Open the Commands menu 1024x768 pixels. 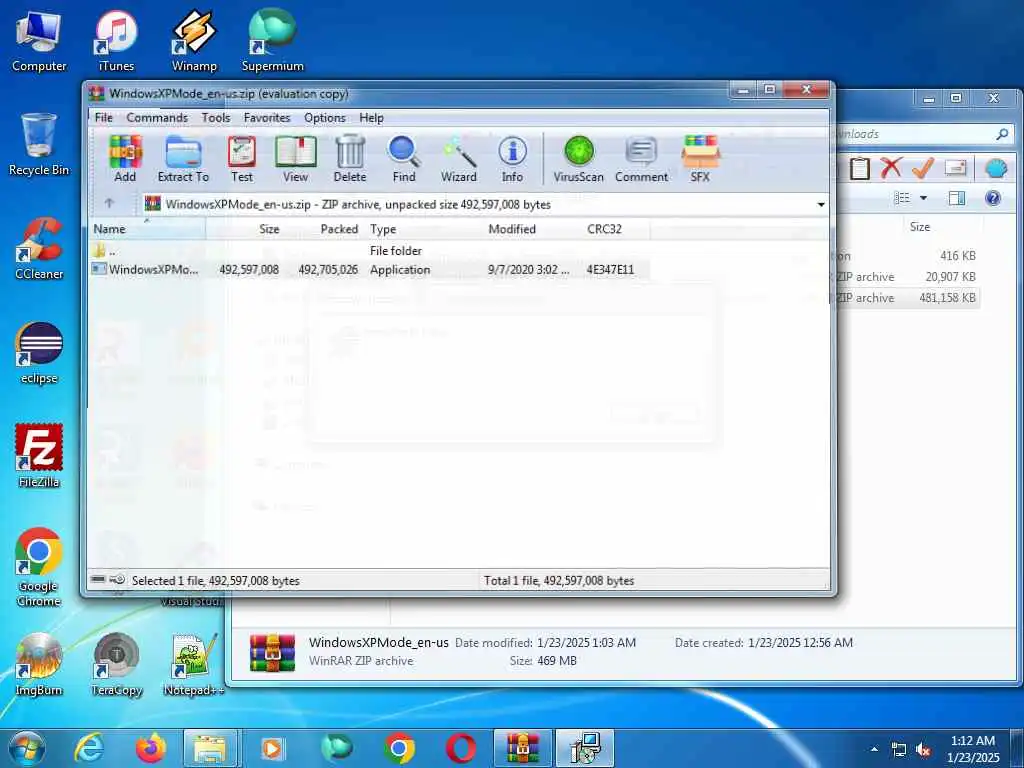[x=157, y=118]
